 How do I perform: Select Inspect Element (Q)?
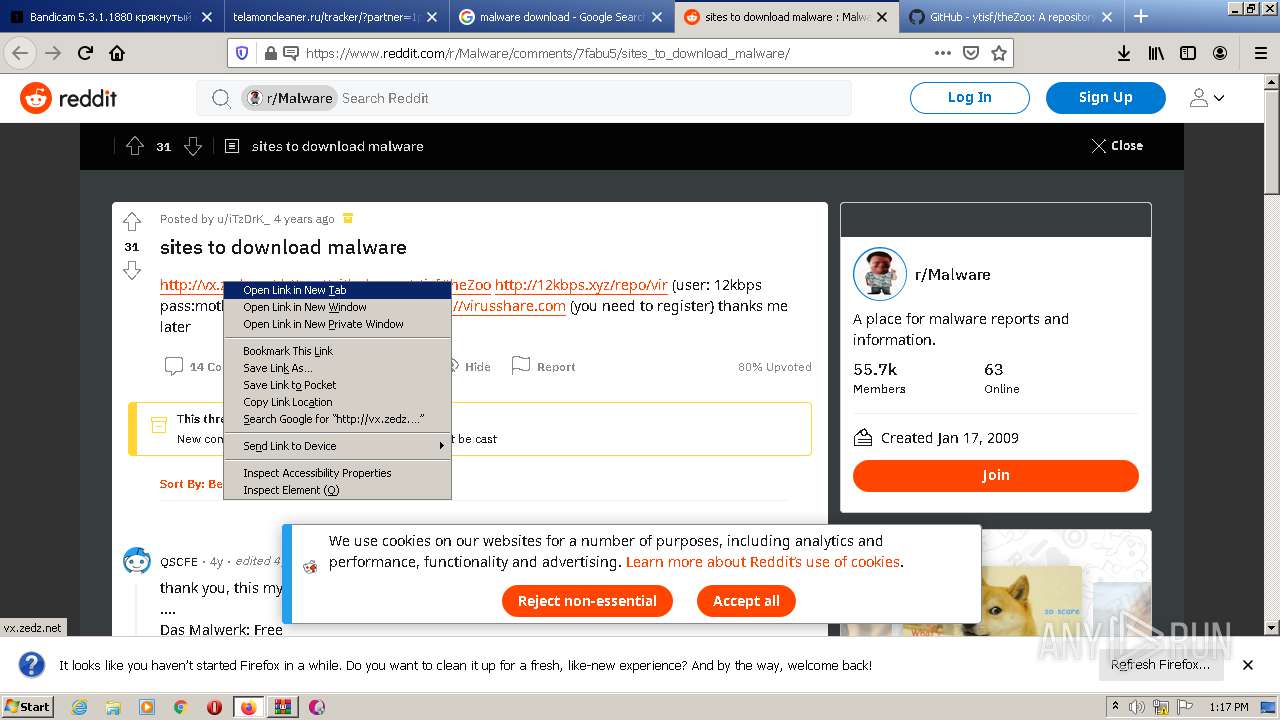[337, 490]
